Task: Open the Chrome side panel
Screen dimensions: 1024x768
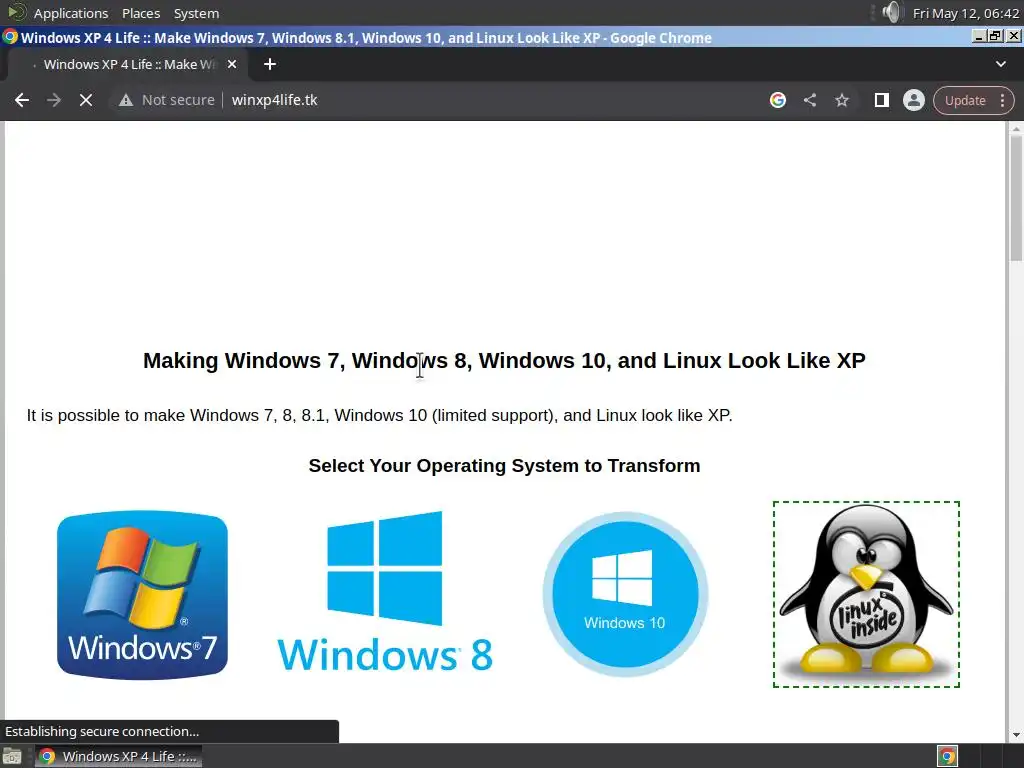Action: point(882,100)
